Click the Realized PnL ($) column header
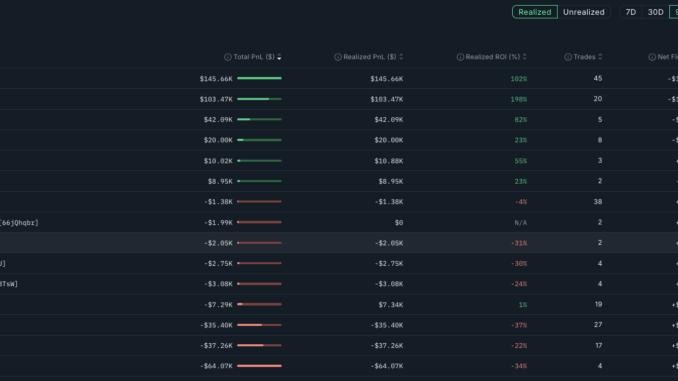Image resolution: width=678 pixels, height=381 pixels. (370, 57)
